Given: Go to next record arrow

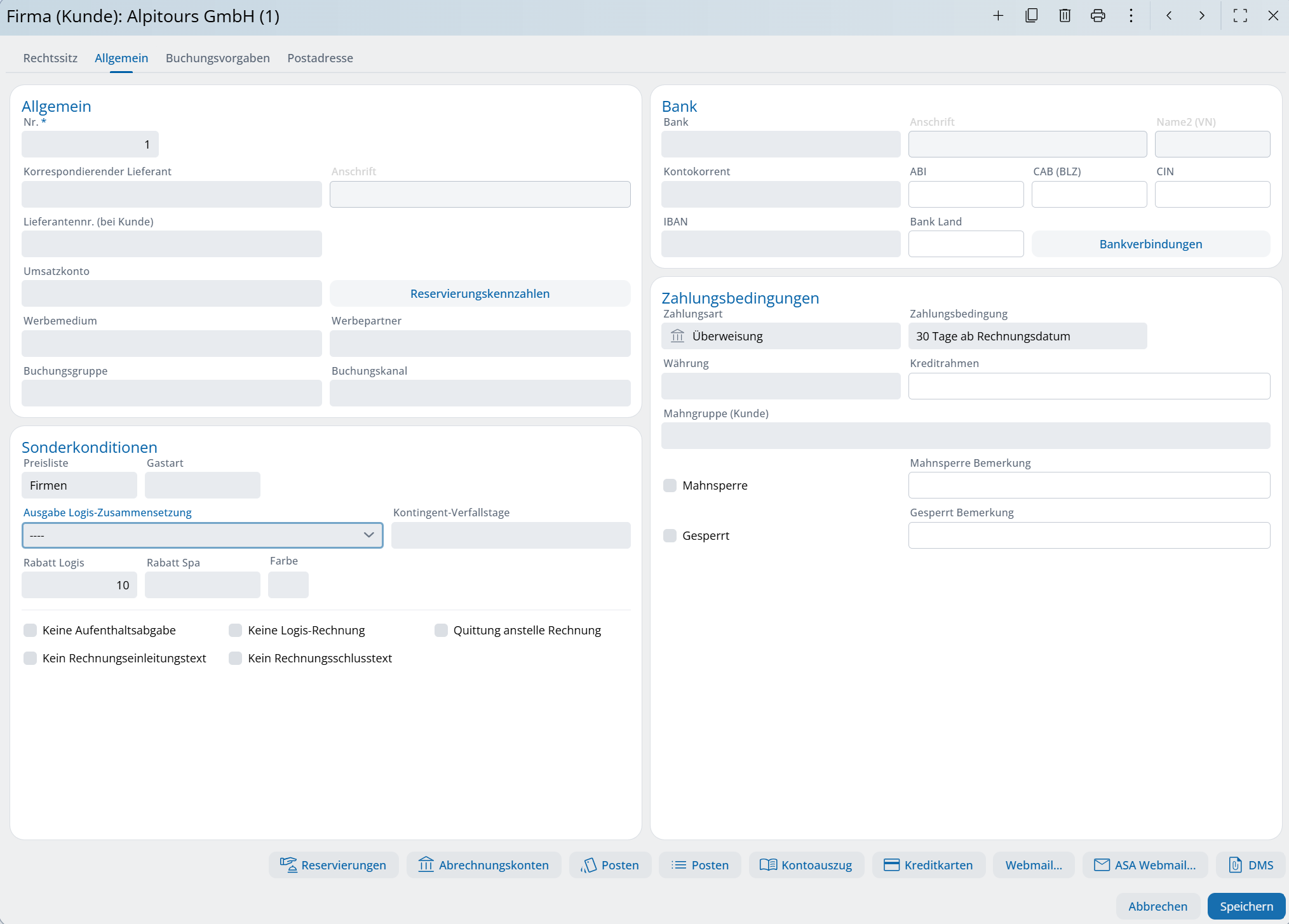Looking at the screenshot, I should click(x=1202, y=16).
